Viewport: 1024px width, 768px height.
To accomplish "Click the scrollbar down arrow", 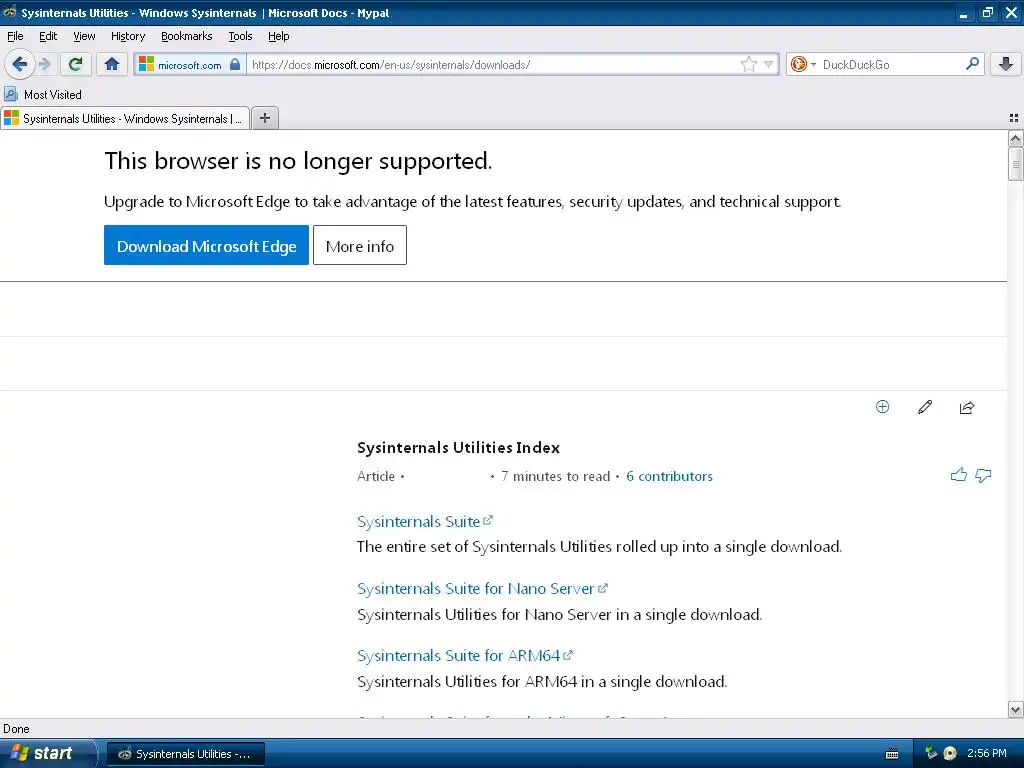I will (1015, 709).
